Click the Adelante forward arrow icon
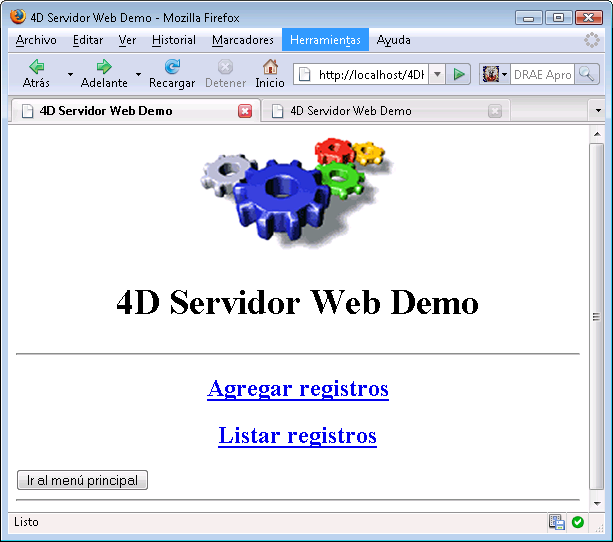The width and height of the screenshot is (613, 542). pyautogui.click(x=104, y=67)
